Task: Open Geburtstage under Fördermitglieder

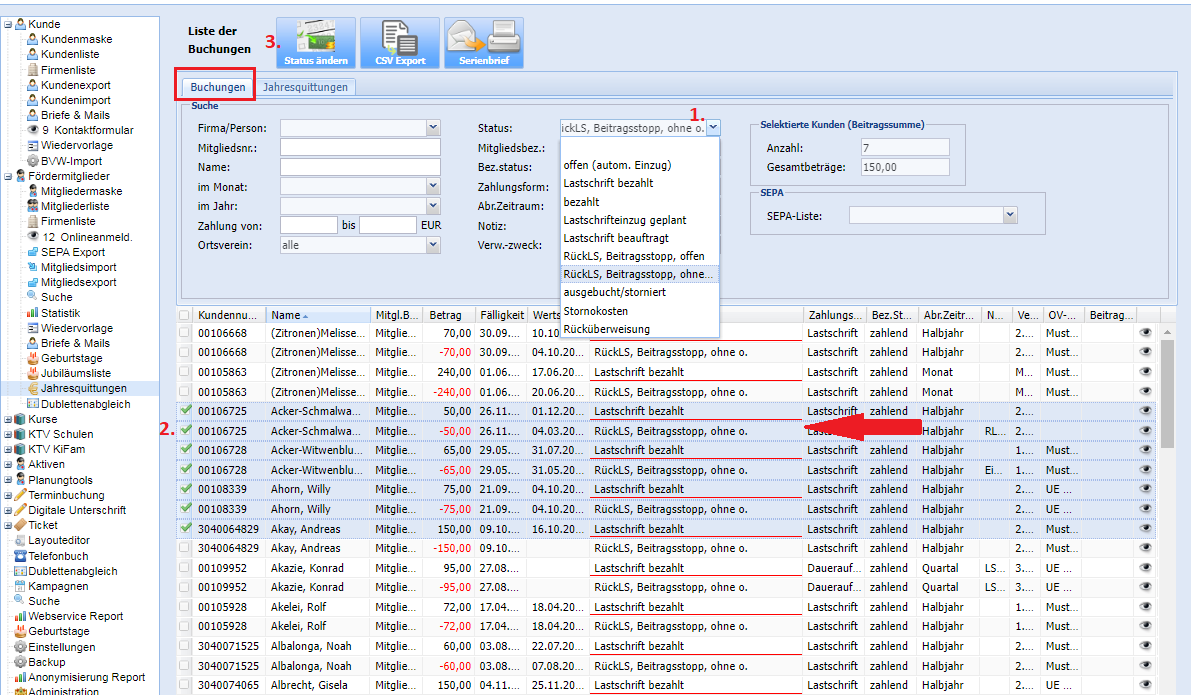Action: pyautogui.click(x=71, y=358)
